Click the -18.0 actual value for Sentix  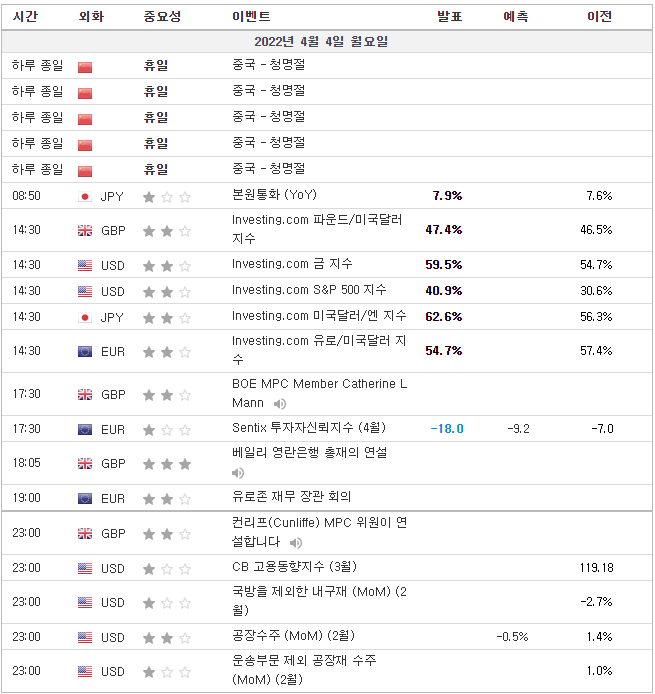pyautogui.click(x=447, y=429)
